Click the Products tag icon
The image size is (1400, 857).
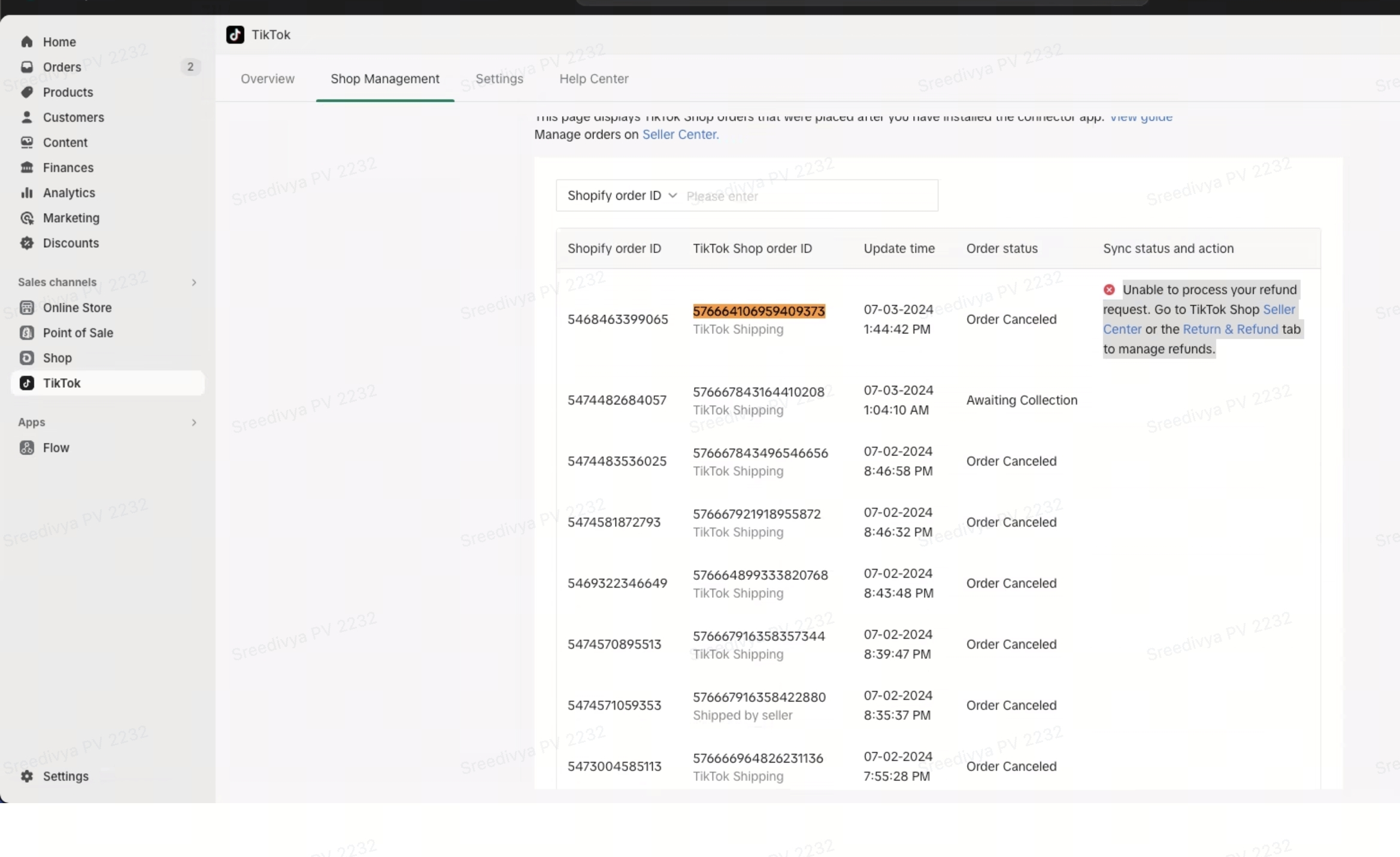coord(26,92)
